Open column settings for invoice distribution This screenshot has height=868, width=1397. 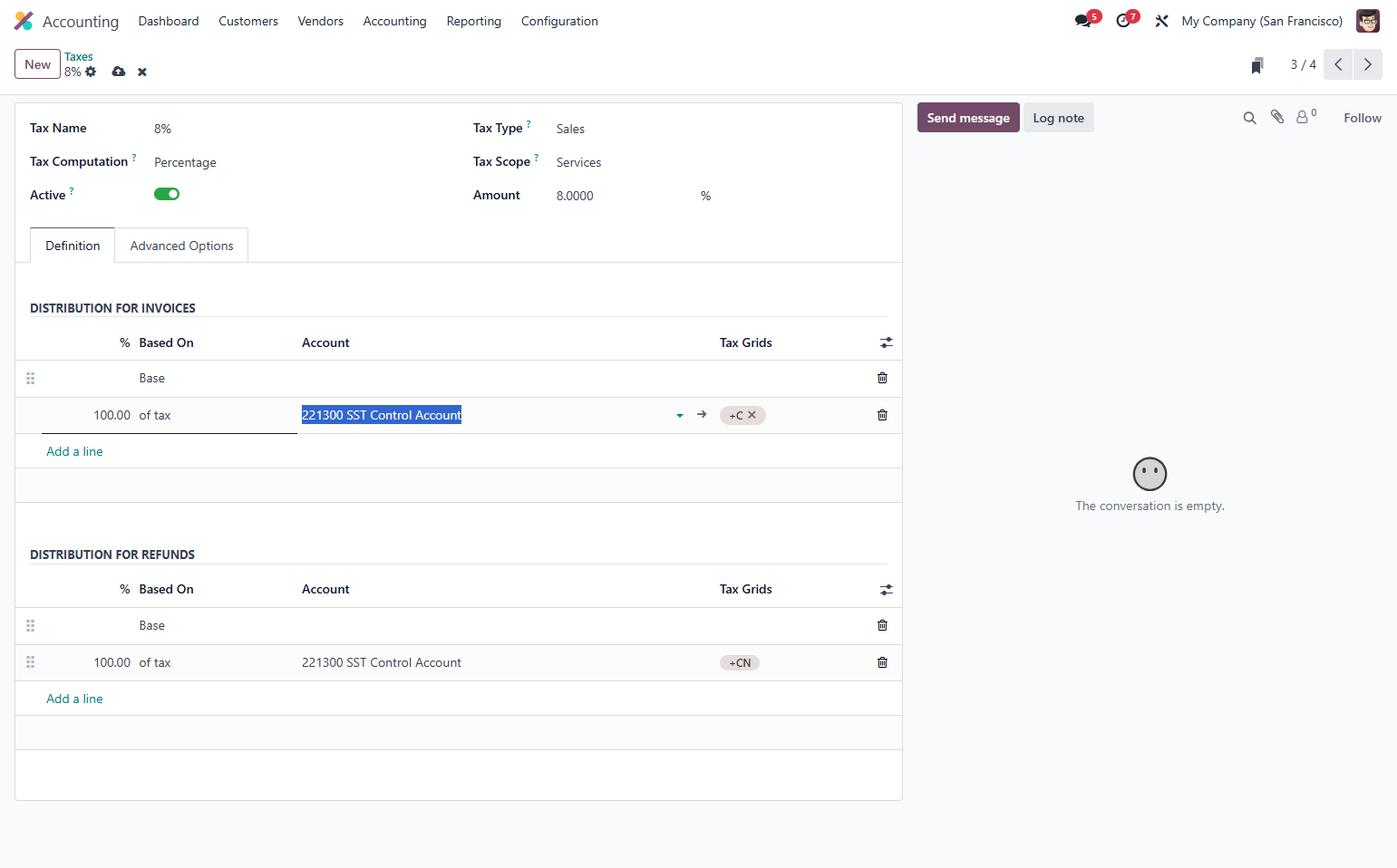[x=886, y=342]
